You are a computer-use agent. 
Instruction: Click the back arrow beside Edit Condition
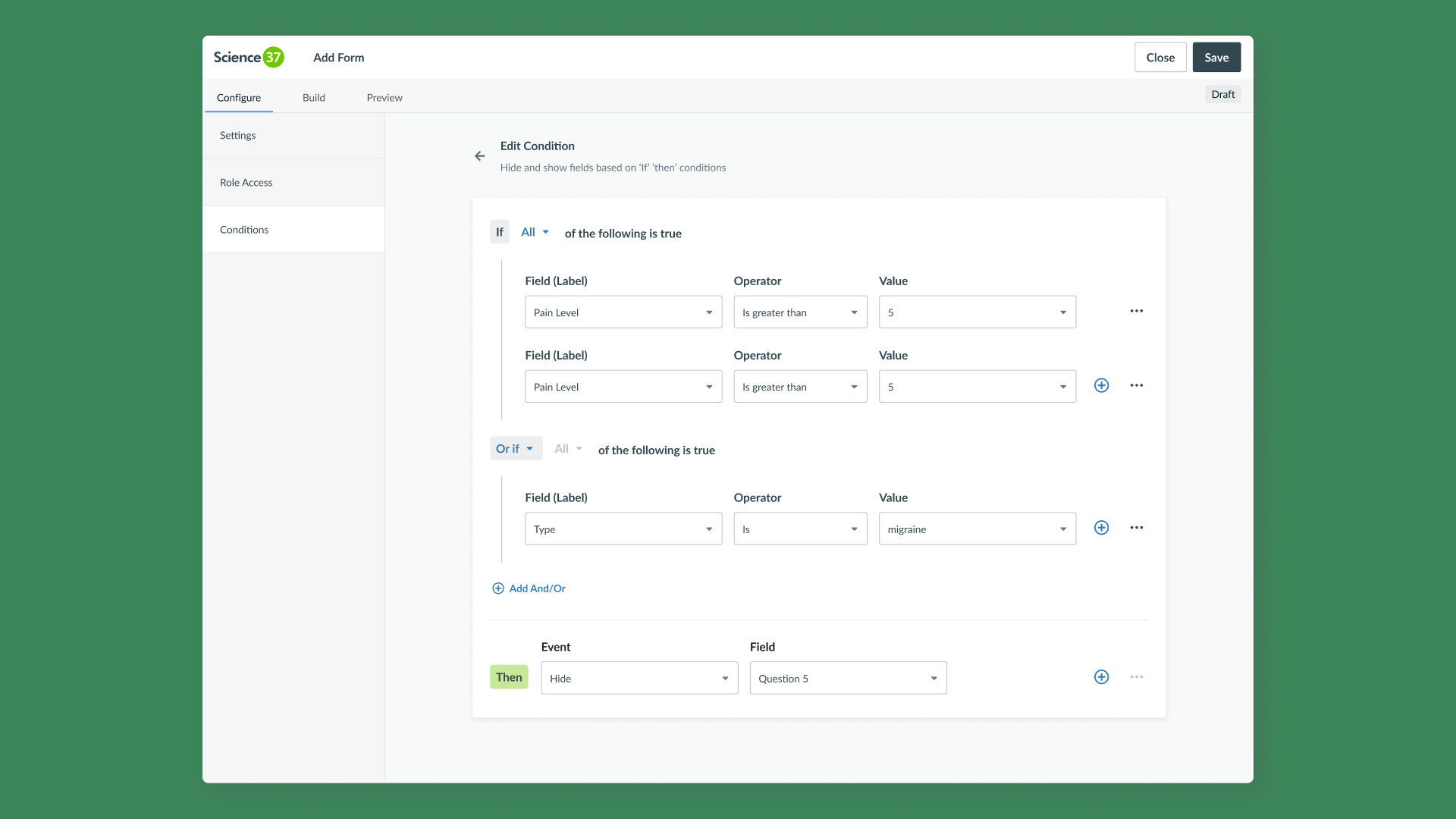point(479,156)
